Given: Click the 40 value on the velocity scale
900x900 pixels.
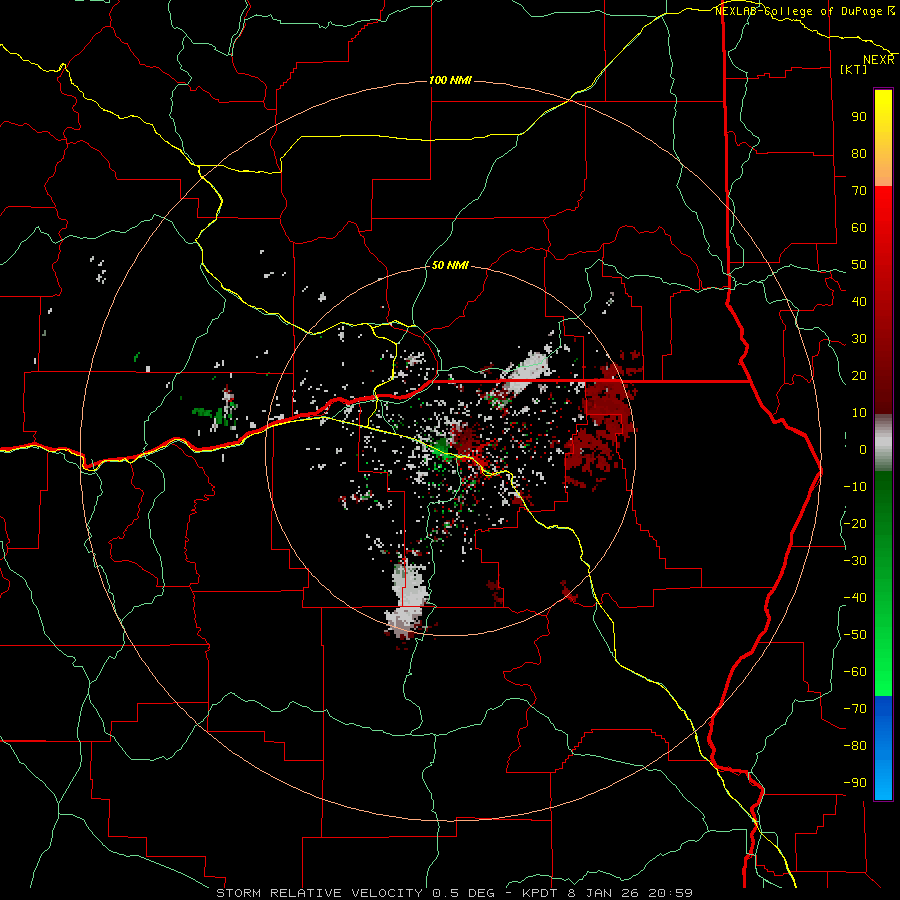Looking at the screenshot, I should (x=859, y=302).
